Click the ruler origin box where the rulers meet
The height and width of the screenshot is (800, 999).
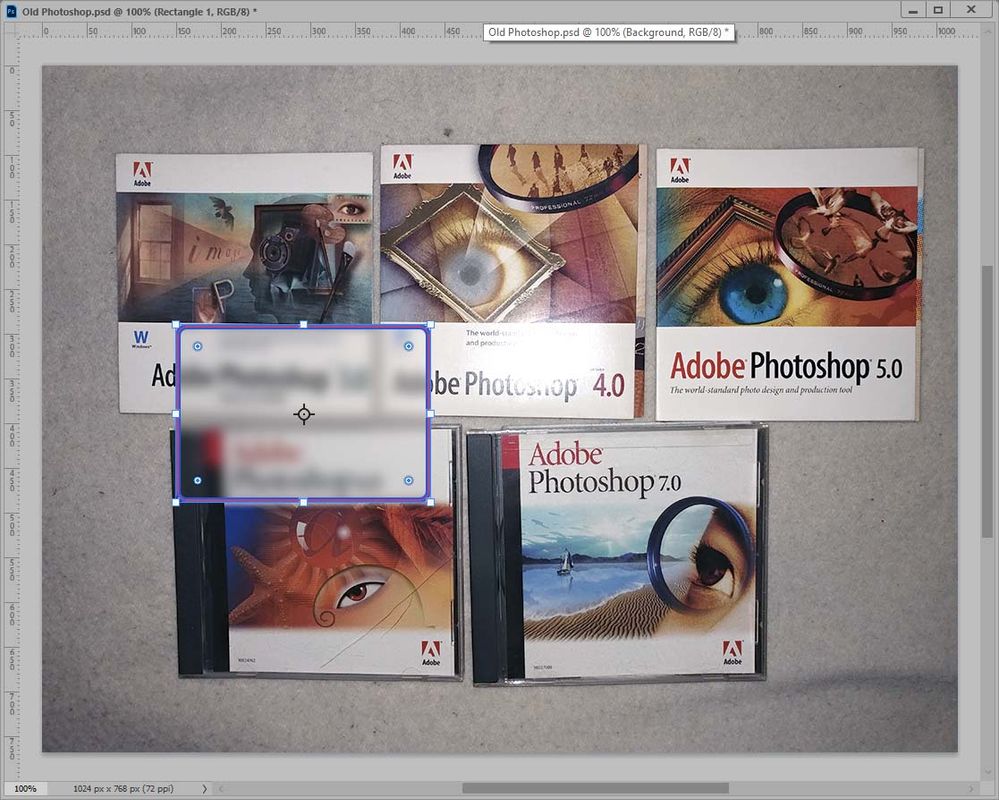(x=11, y=30)
